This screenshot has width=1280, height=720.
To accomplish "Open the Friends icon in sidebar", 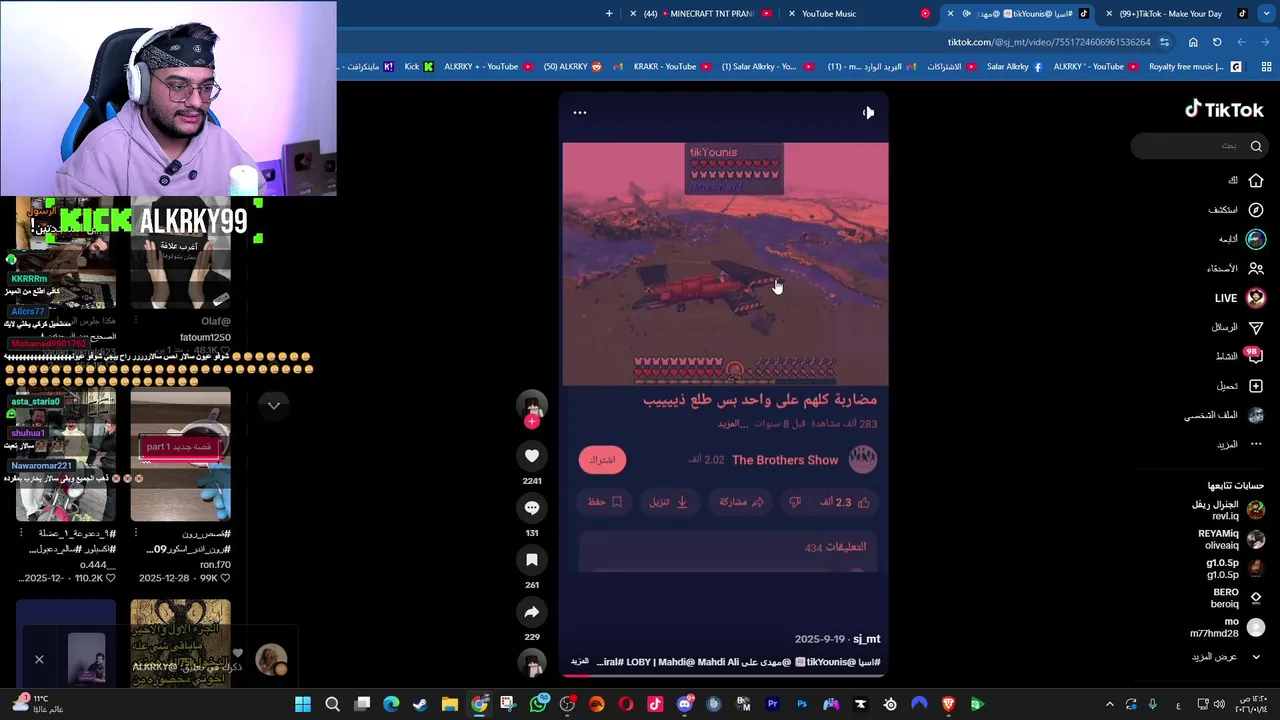I will (1256, 268).
